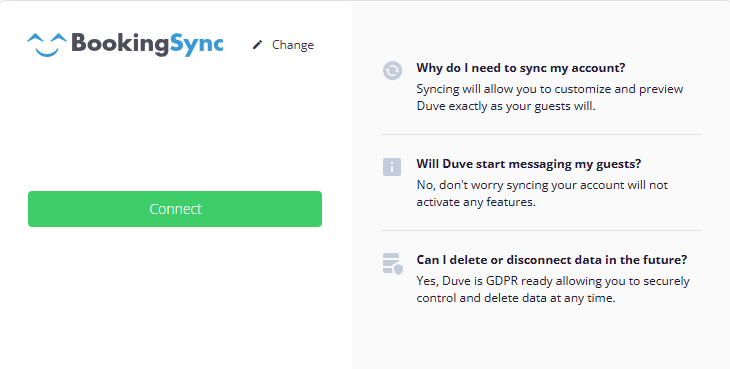Click the 'No, don't worry syncing' answer text
Image resolution: width=730 pixels, height=369 pixels.
coord(542,194)
